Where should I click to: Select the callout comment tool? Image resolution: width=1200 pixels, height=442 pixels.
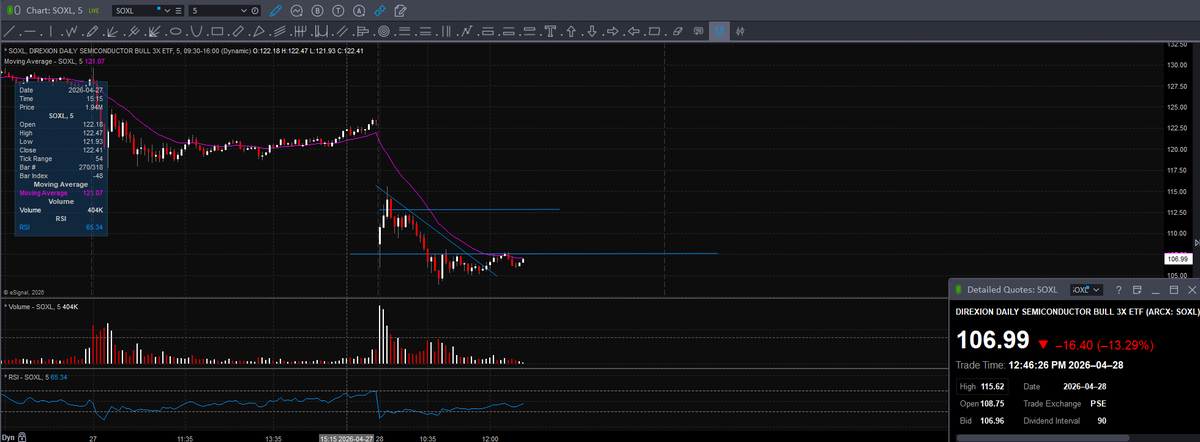coord(698,31)
